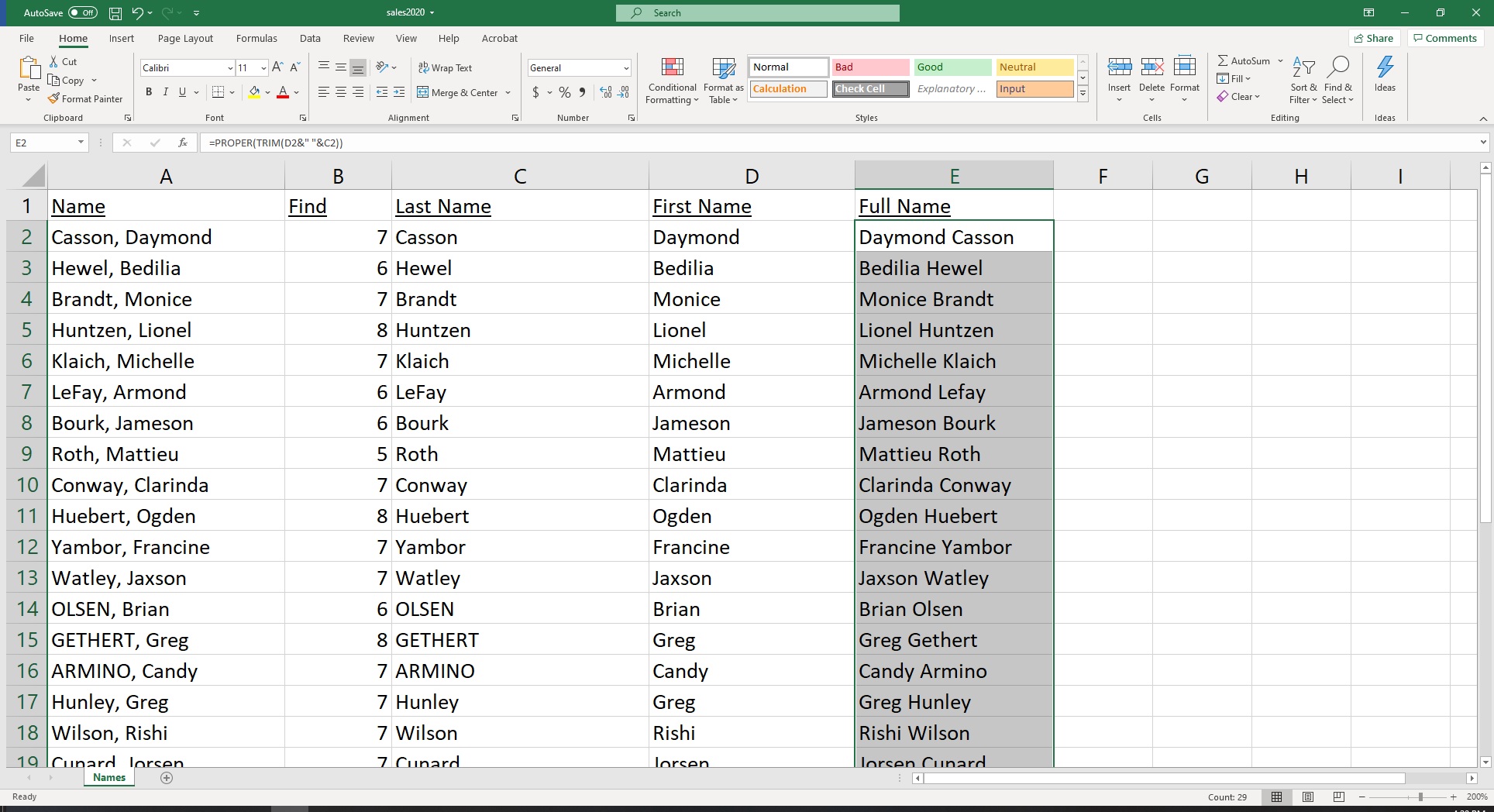Click the Comma Style icon
This screenshot has width=1494, height=812.
pyautogui.click(x=582, y=92)
